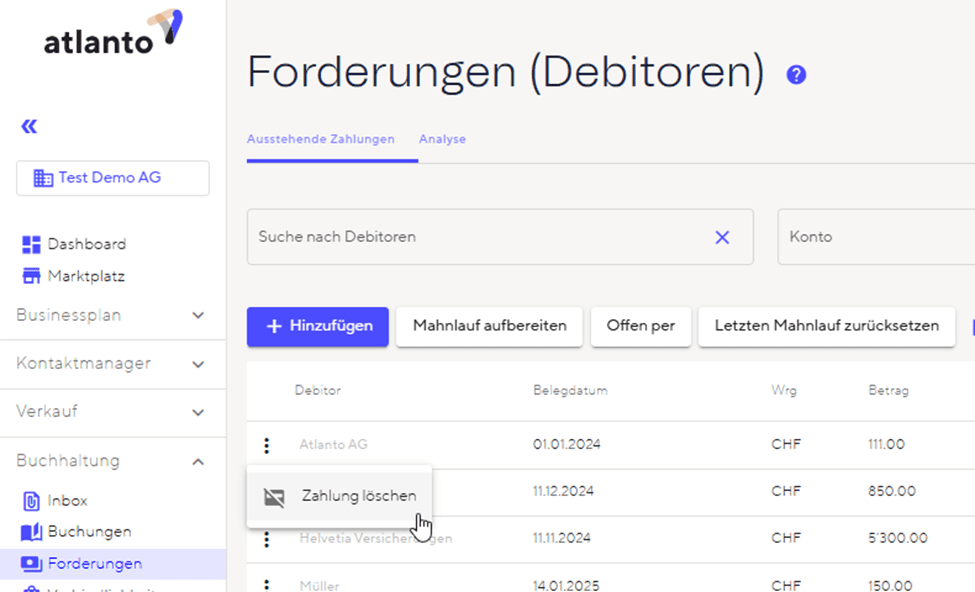The height and width of the screenshot is (592, 975).
Task: Open three-dot menu for Helvetia Versicherungen row
Action: [266, 539]
